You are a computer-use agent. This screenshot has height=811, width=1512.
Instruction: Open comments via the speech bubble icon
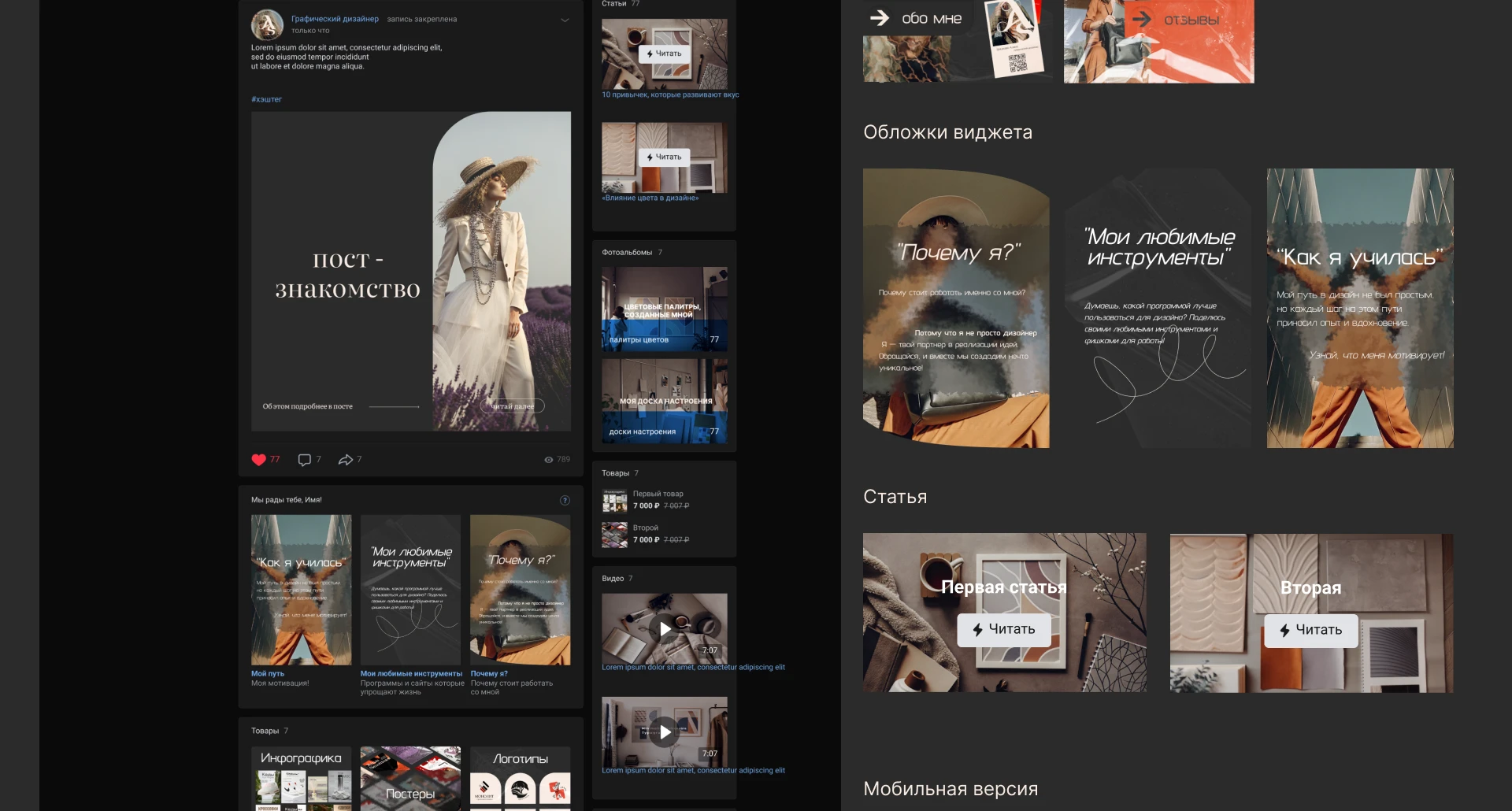point(304,460)
